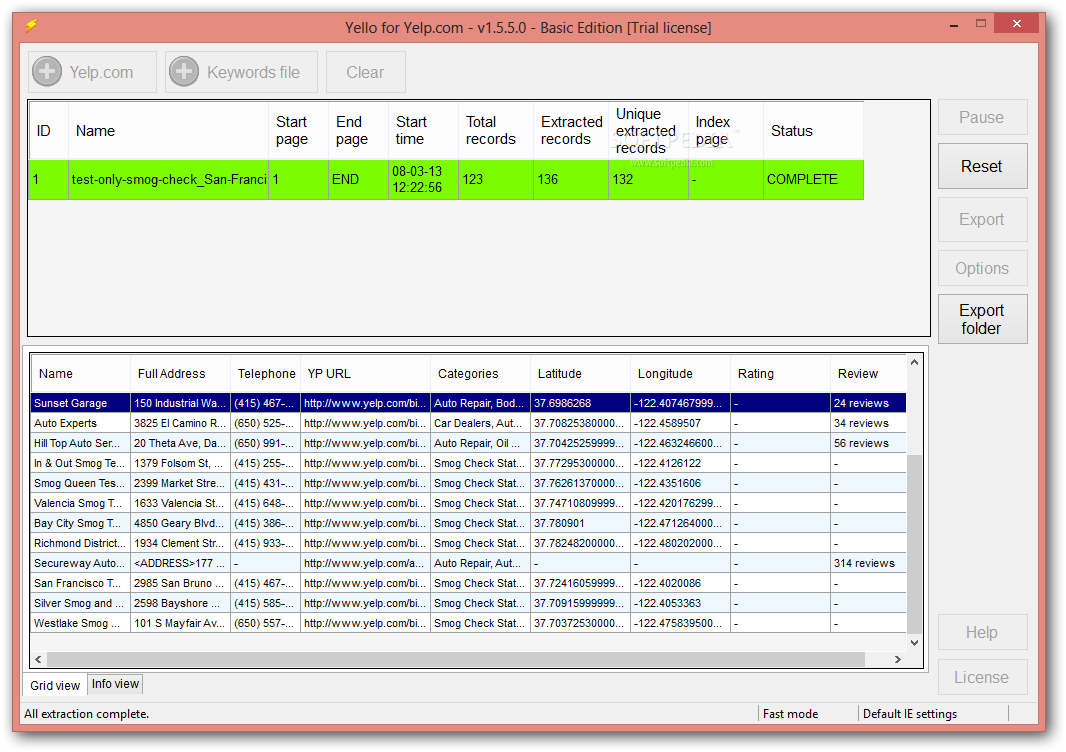Click the Reset button

[x=982, y=166]
